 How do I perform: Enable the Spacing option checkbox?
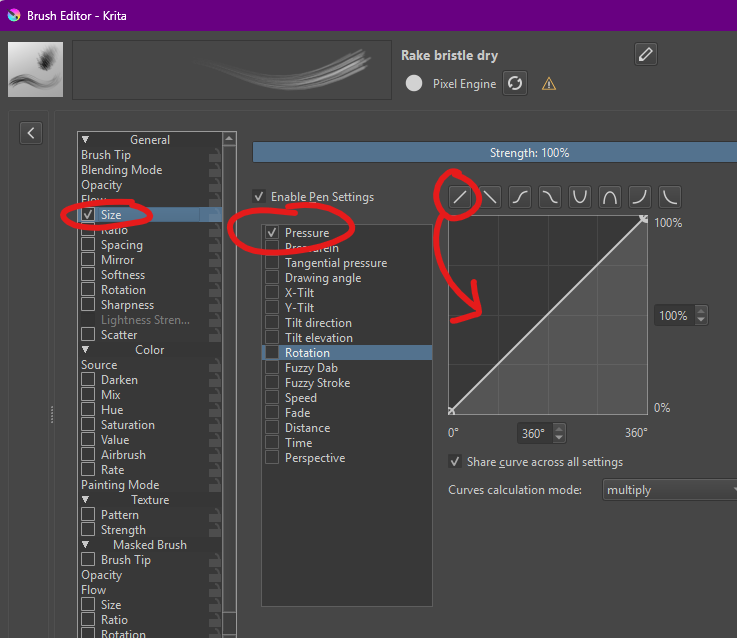(x=88, y=244)
